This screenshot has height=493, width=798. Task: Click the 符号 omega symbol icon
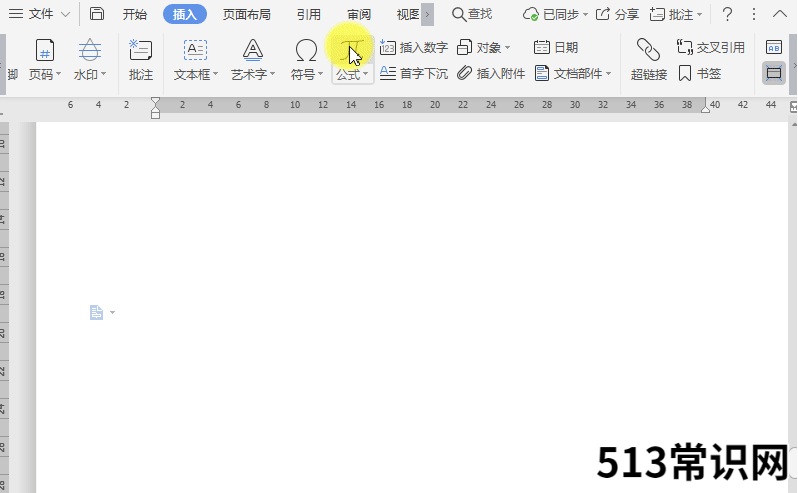tap(306, 51)
